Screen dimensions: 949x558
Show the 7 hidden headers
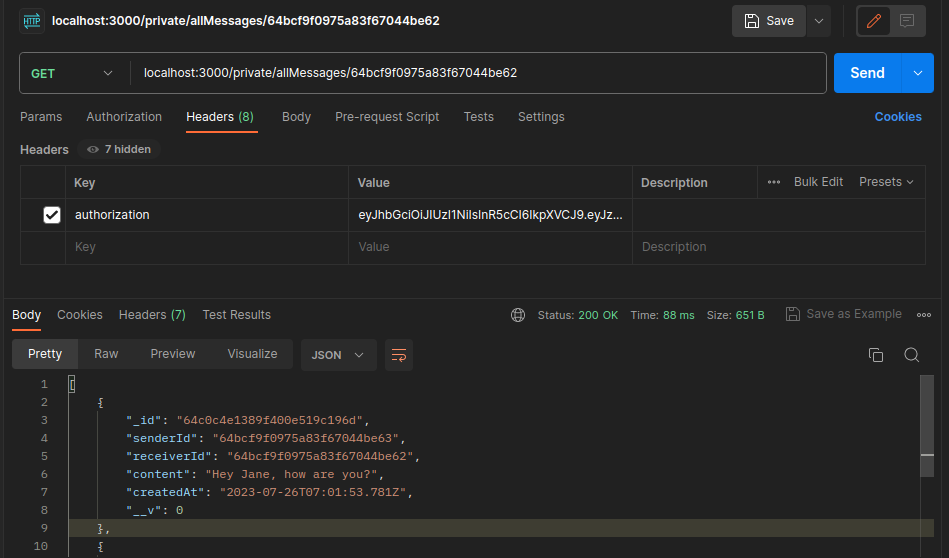click(x=119, y=149)
